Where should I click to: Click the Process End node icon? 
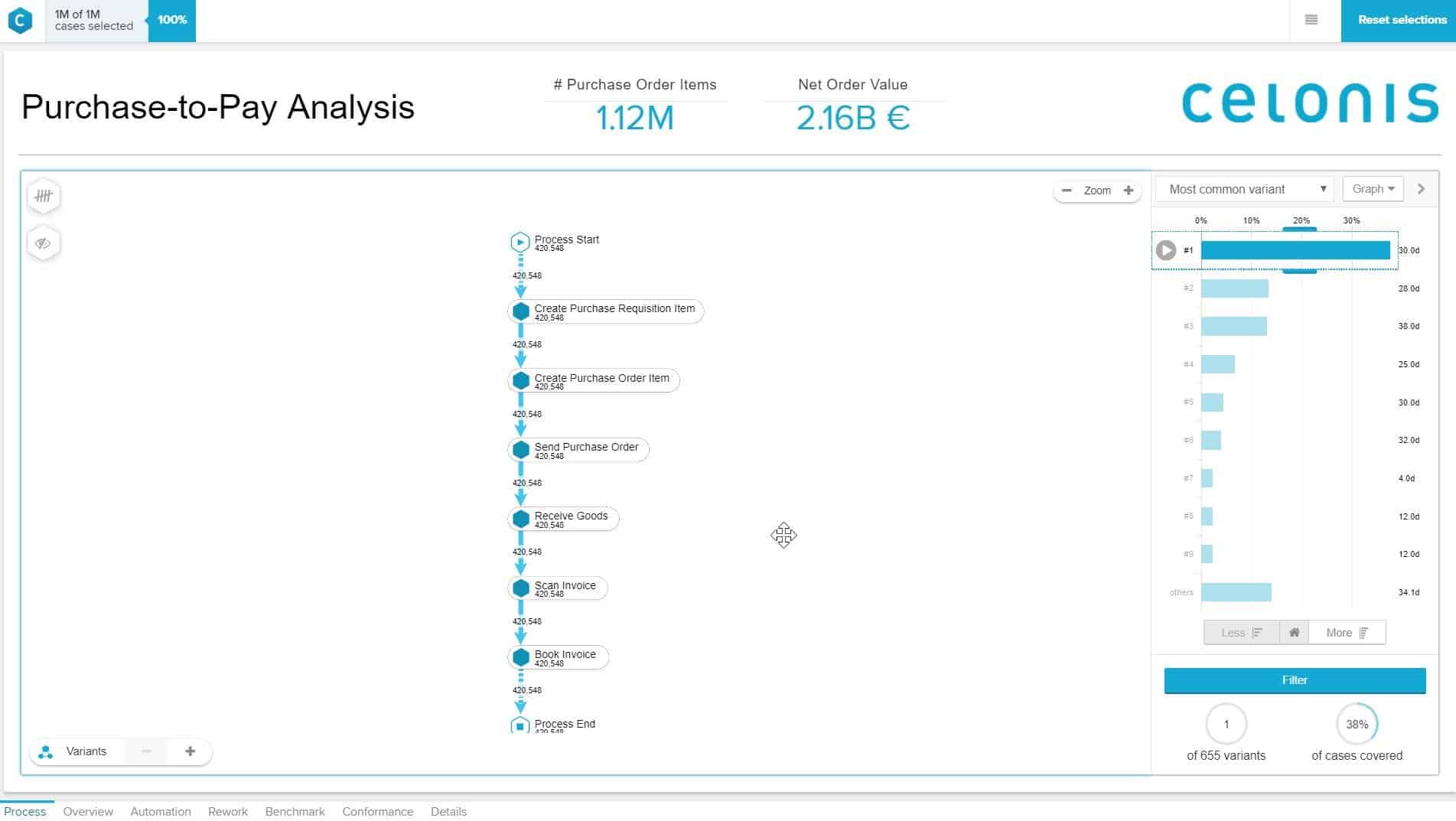pos(520,725)
